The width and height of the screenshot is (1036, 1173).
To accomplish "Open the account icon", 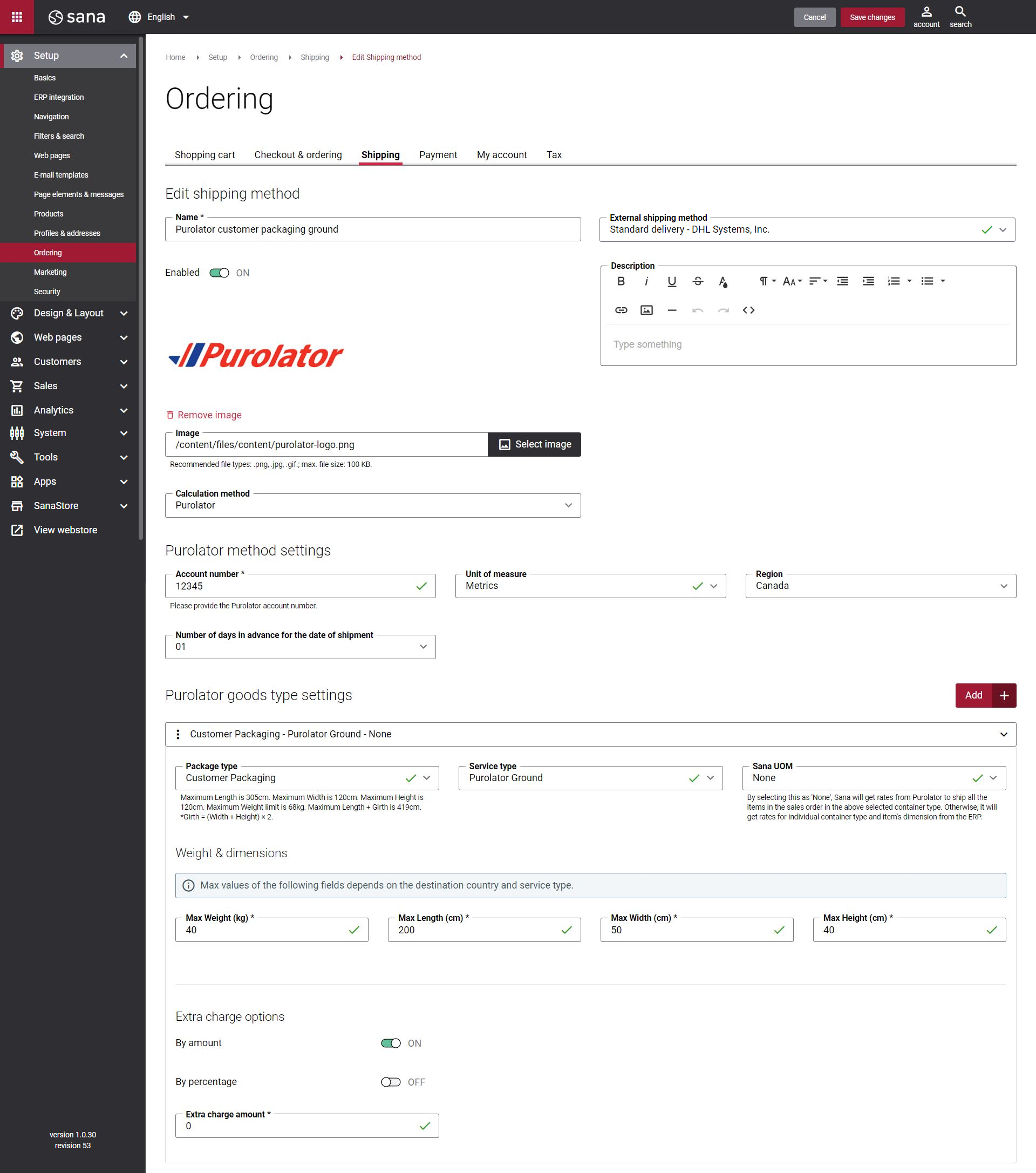I will pos(926,17).
